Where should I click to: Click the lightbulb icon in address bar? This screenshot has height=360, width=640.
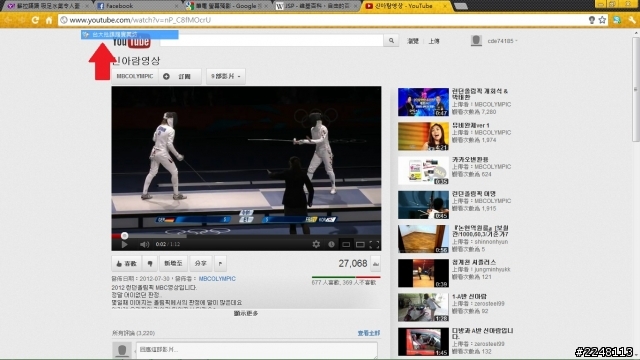point(591,20)
